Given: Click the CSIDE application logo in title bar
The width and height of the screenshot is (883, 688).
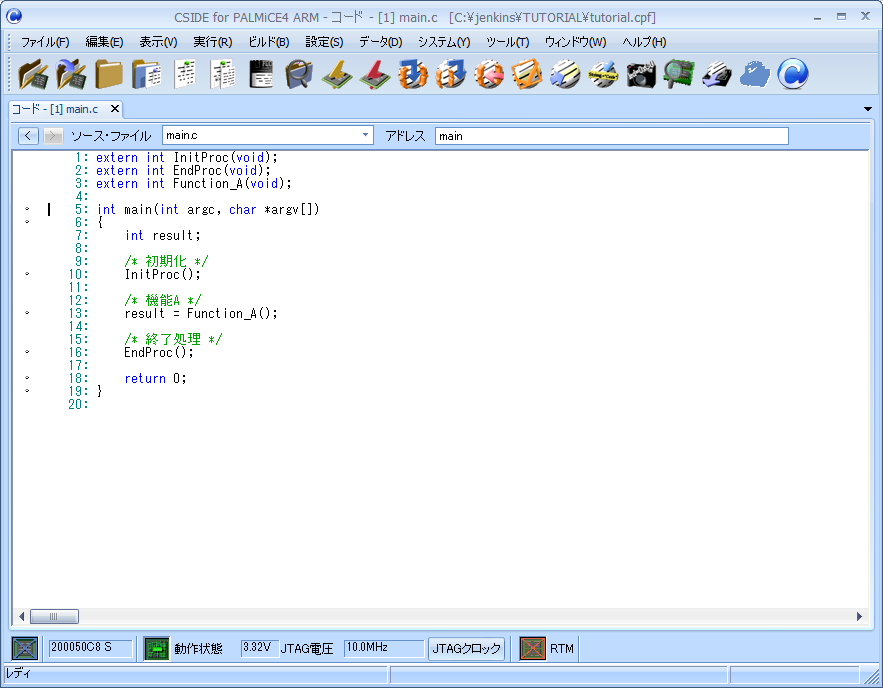Looking at the screenshot, I should pyautogui.click(x=14, y=16).
